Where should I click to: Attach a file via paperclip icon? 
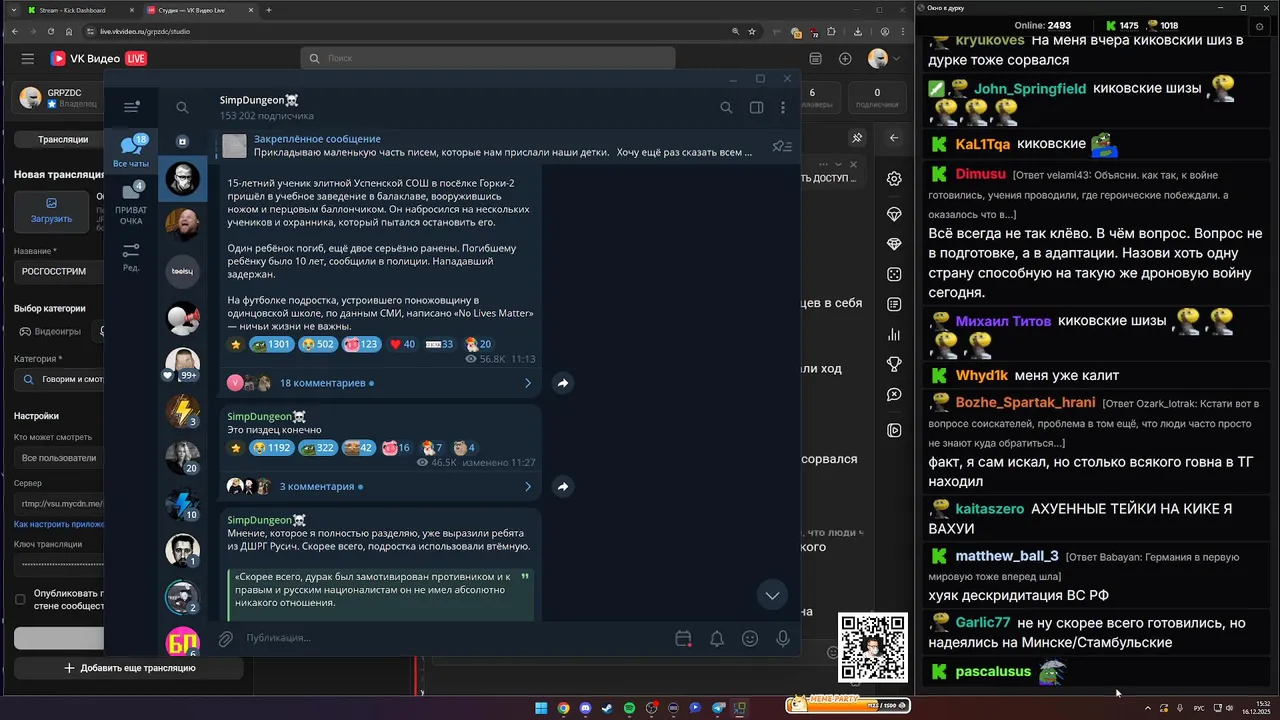point(226,638)
